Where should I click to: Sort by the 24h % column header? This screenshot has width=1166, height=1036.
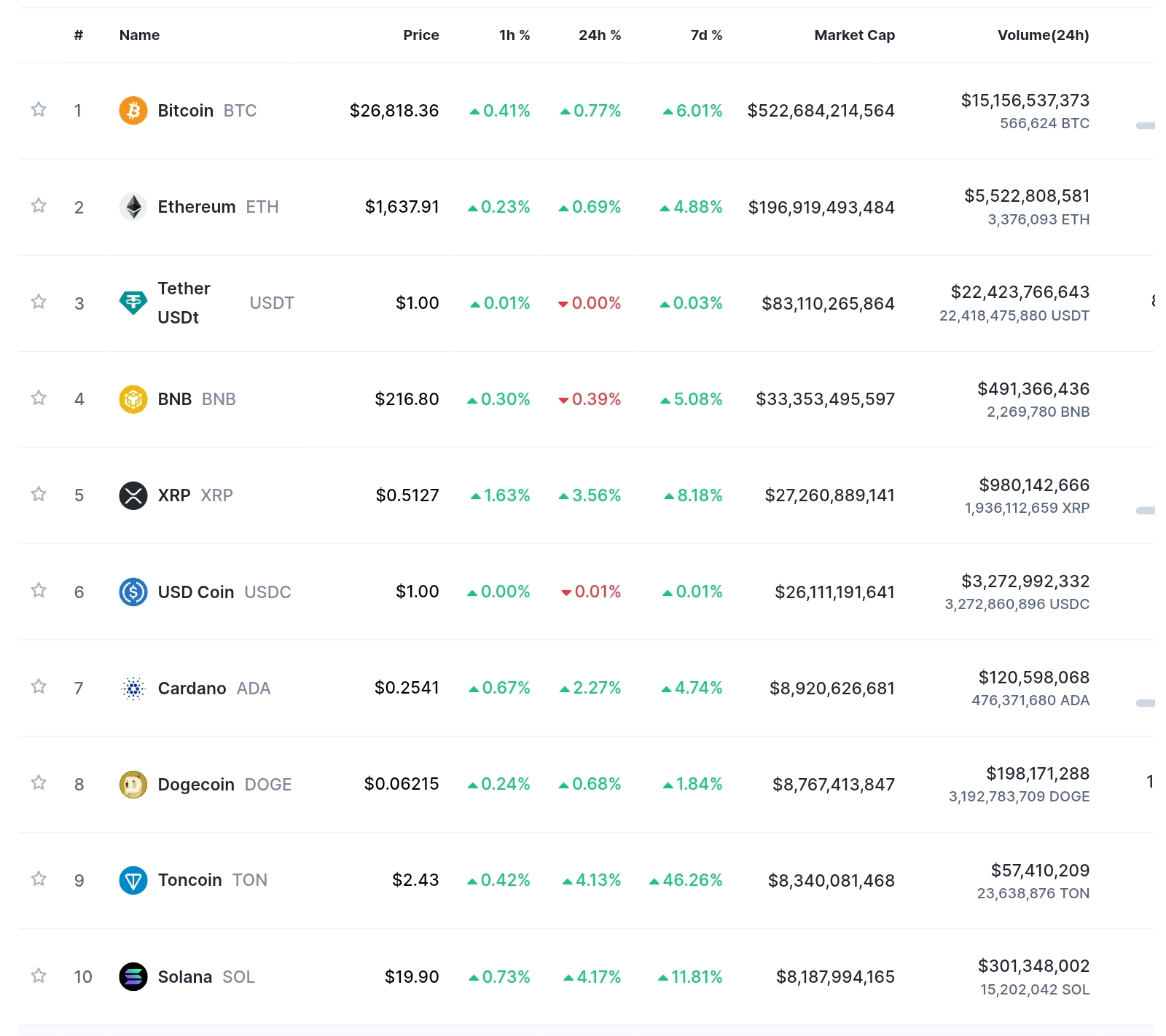600,35
